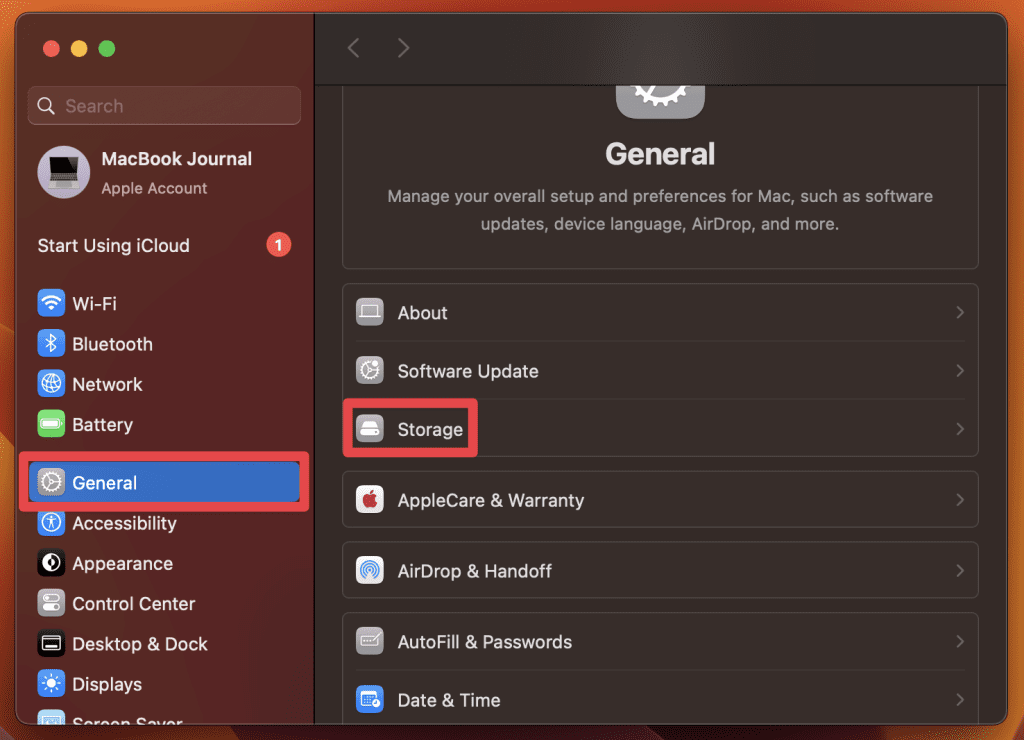Open Control Center settings
Image resolution: width=1024 pixels, height=740 pixels.
pos(164,603)
